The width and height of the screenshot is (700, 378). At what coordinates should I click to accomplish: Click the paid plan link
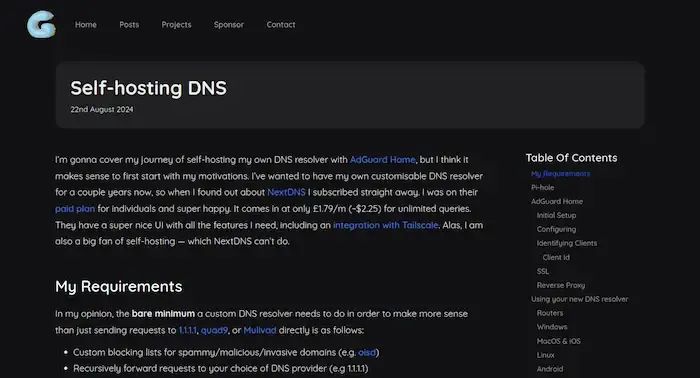(75, 208)
